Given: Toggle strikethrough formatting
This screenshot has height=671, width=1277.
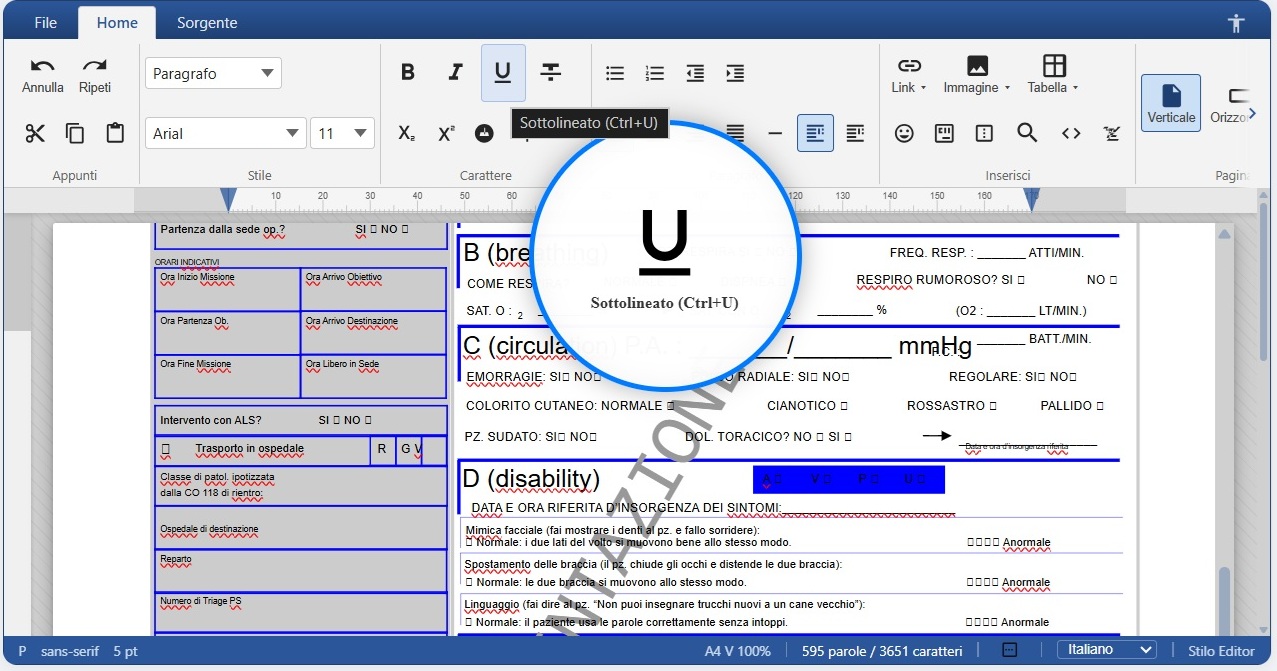Looking at the screenshot, I should pos(551,72).
